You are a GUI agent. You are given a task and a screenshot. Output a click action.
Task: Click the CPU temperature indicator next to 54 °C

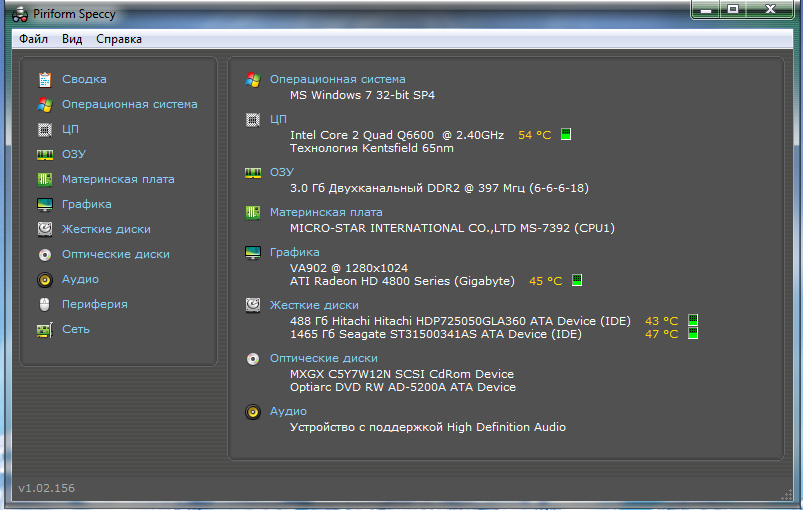566,135
